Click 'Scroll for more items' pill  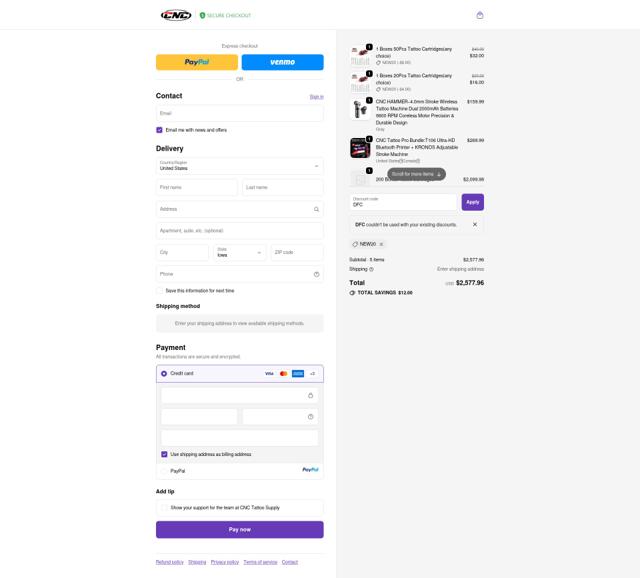click(416, 174)
